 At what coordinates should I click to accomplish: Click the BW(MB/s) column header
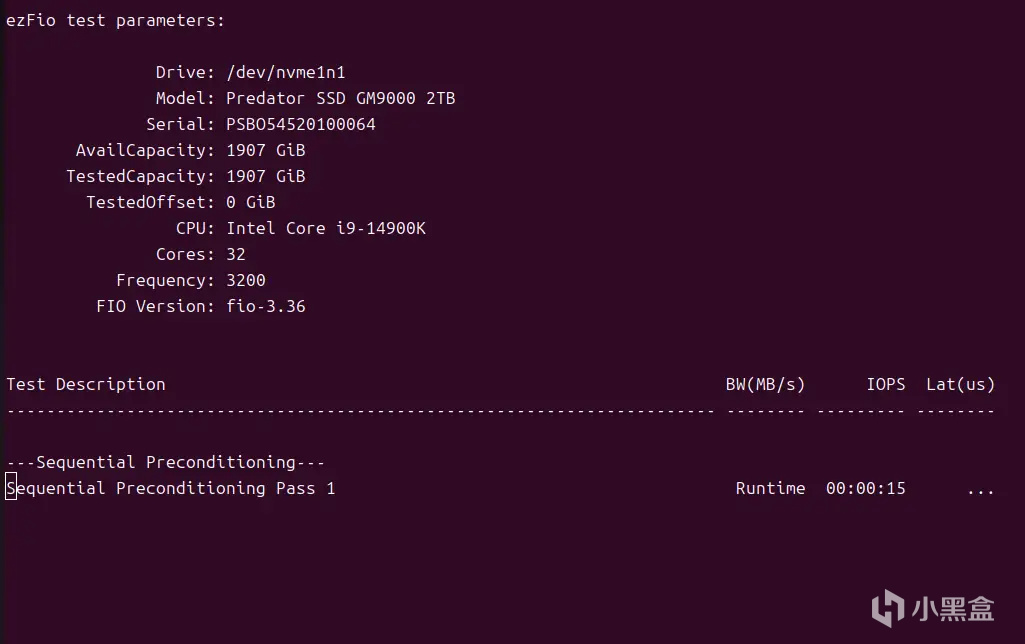coord(765,384)
